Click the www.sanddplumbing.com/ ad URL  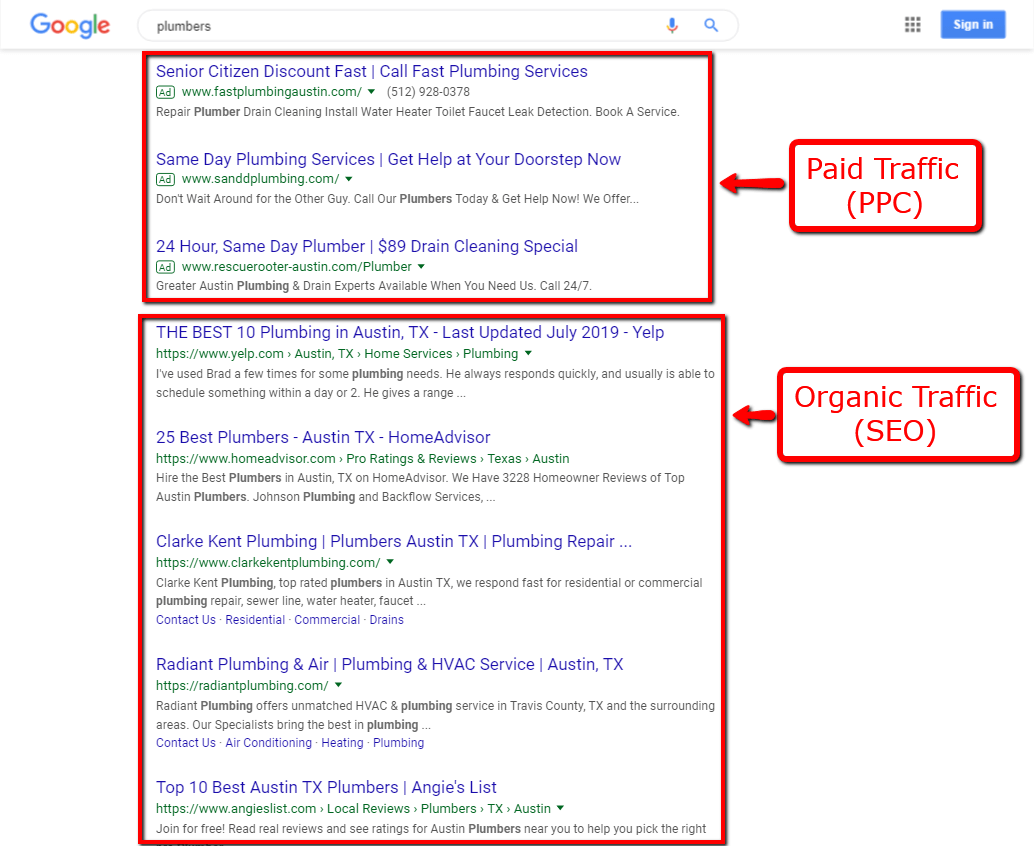(x=260, y=179)
